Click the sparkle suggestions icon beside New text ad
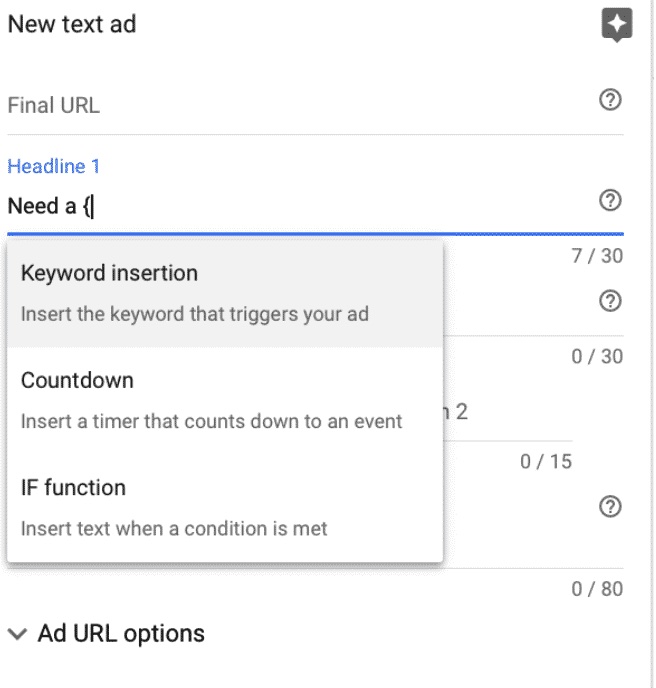656x688 pixels. coord(617,25)
